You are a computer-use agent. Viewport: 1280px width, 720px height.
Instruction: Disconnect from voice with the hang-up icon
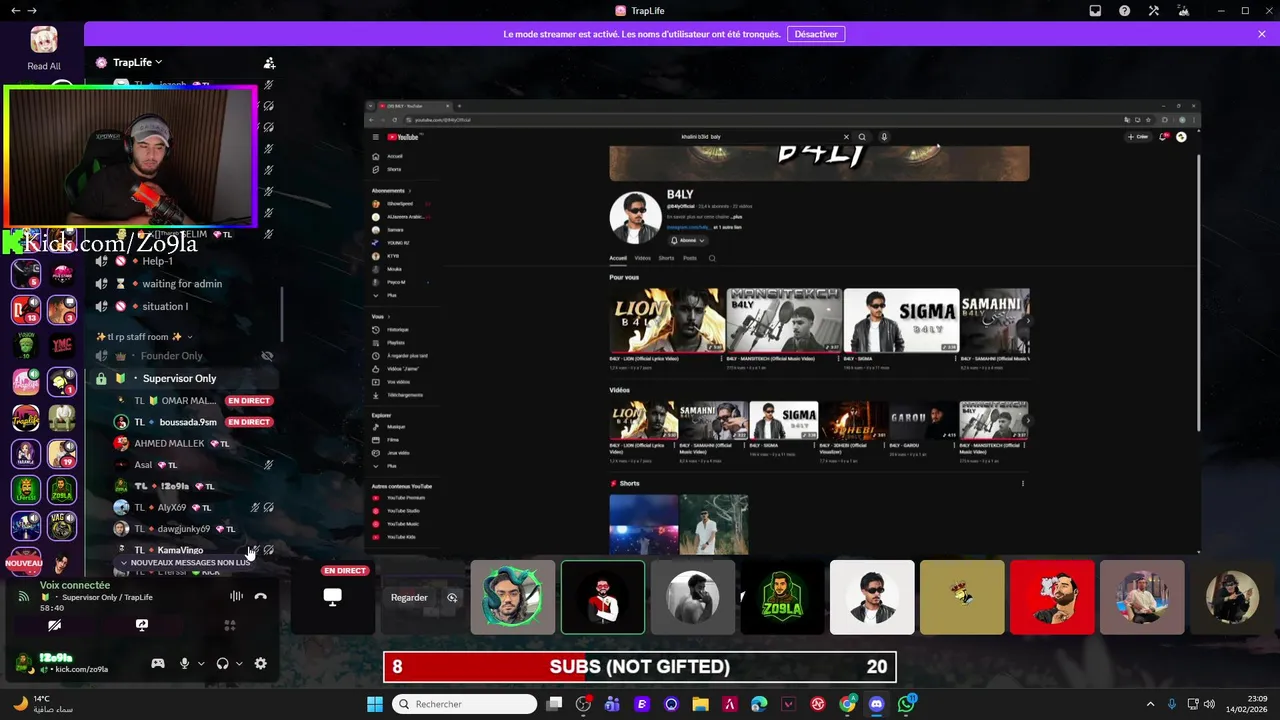click(261, 597)
